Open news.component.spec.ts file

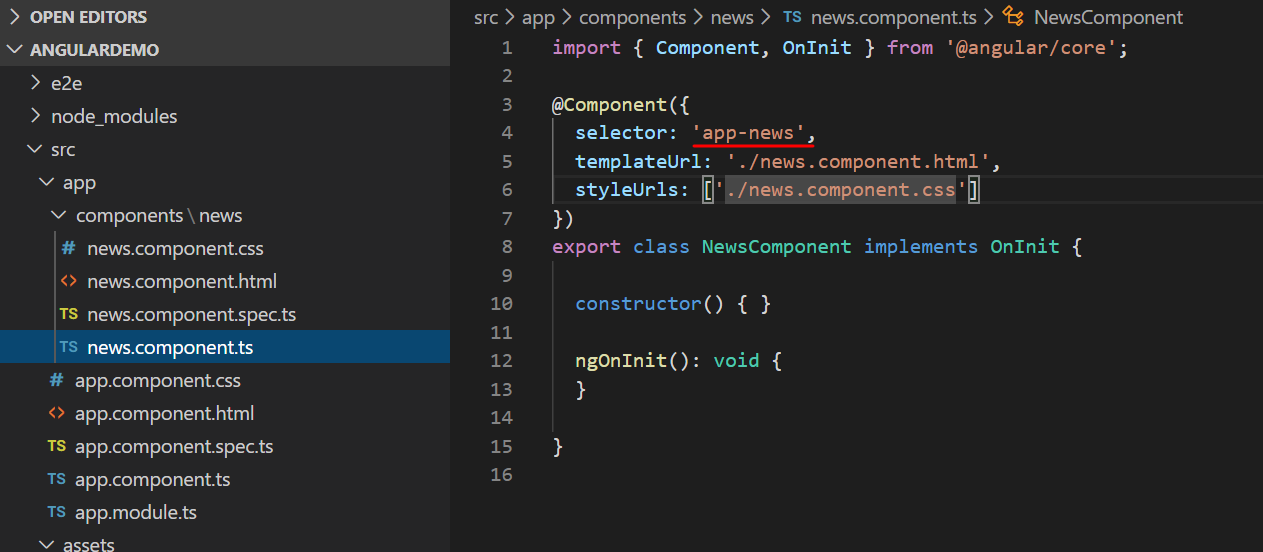(x=191, y=314)
